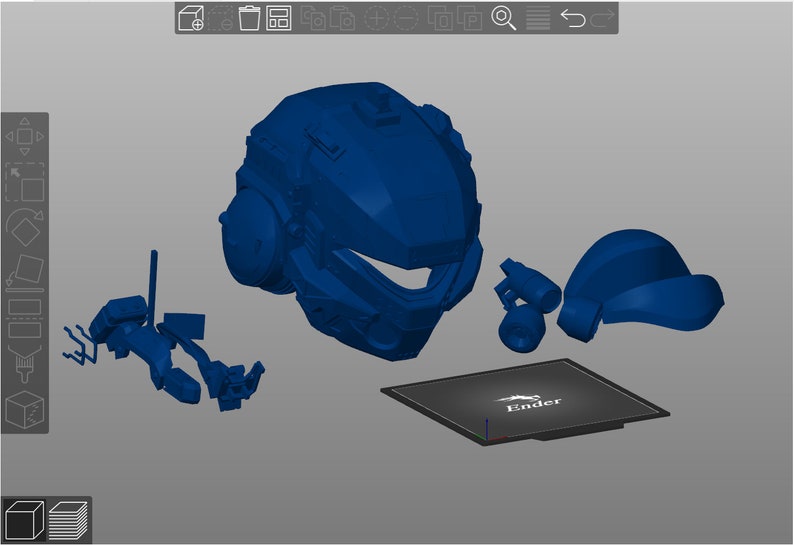Arrange objects with the layout icon
The width and height of the screenshot is (794, 545).
click(x=279, y=18)
